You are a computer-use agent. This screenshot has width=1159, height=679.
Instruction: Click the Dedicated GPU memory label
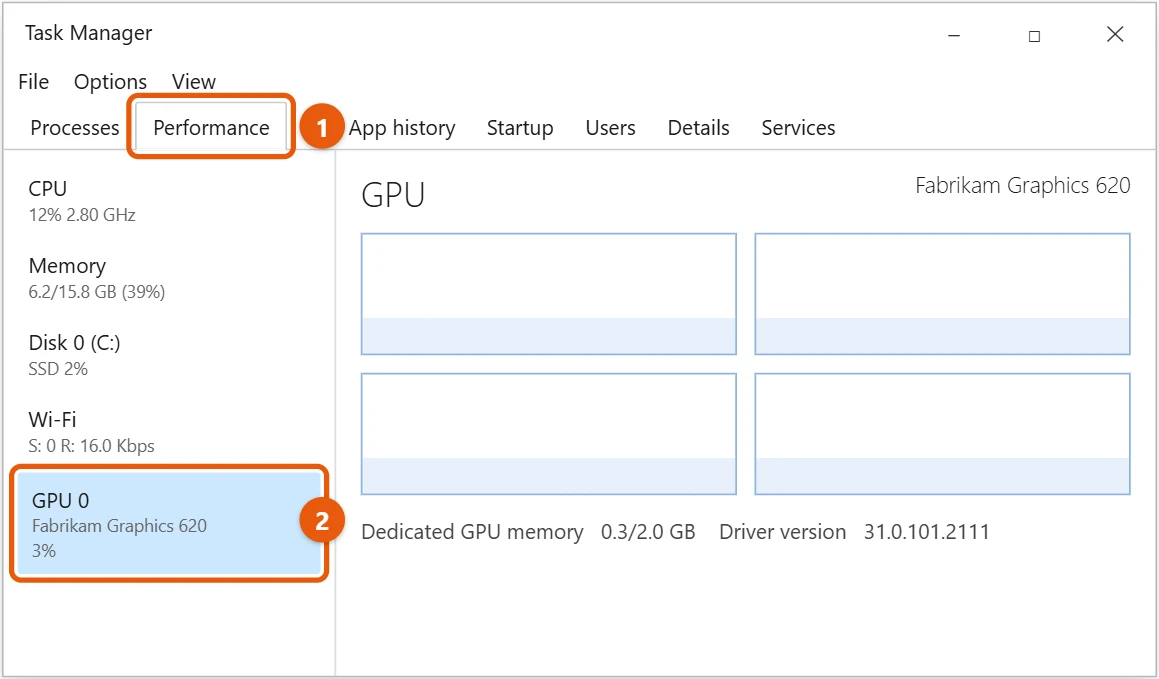[x=472, y=532]
